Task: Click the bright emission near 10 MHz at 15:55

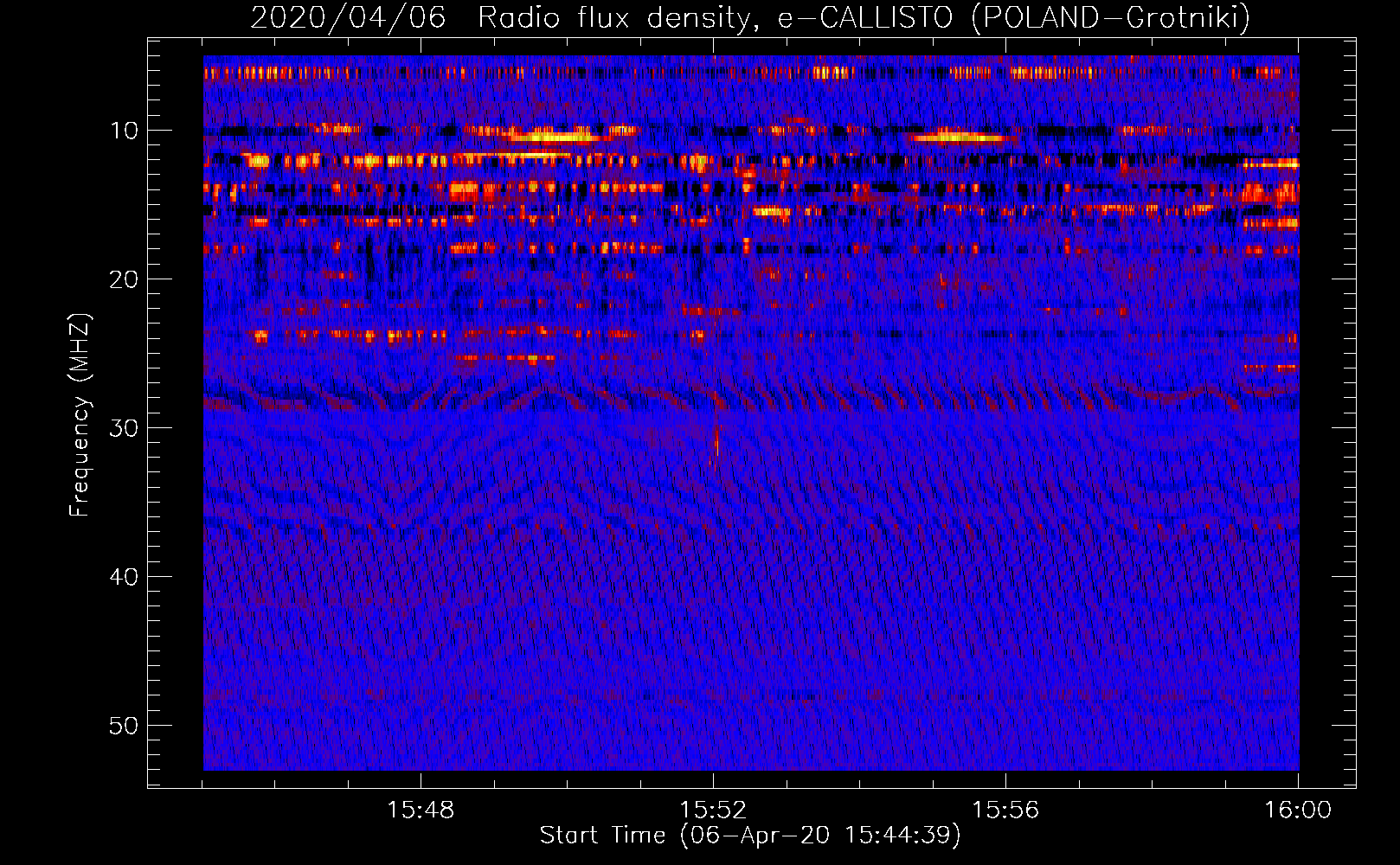Action: tap(959, 137)
